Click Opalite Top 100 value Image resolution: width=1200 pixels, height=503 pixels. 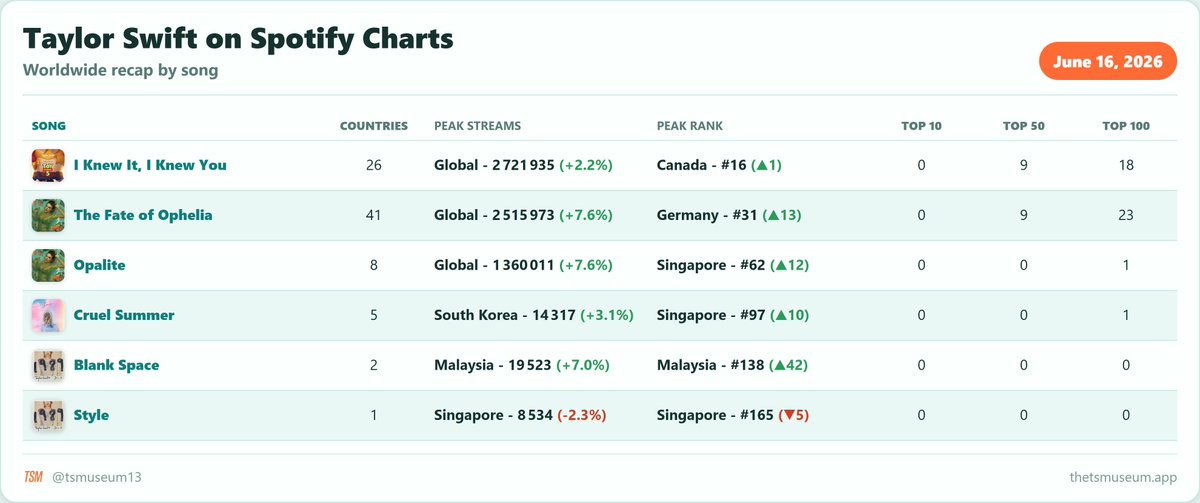coord(1126,265)
